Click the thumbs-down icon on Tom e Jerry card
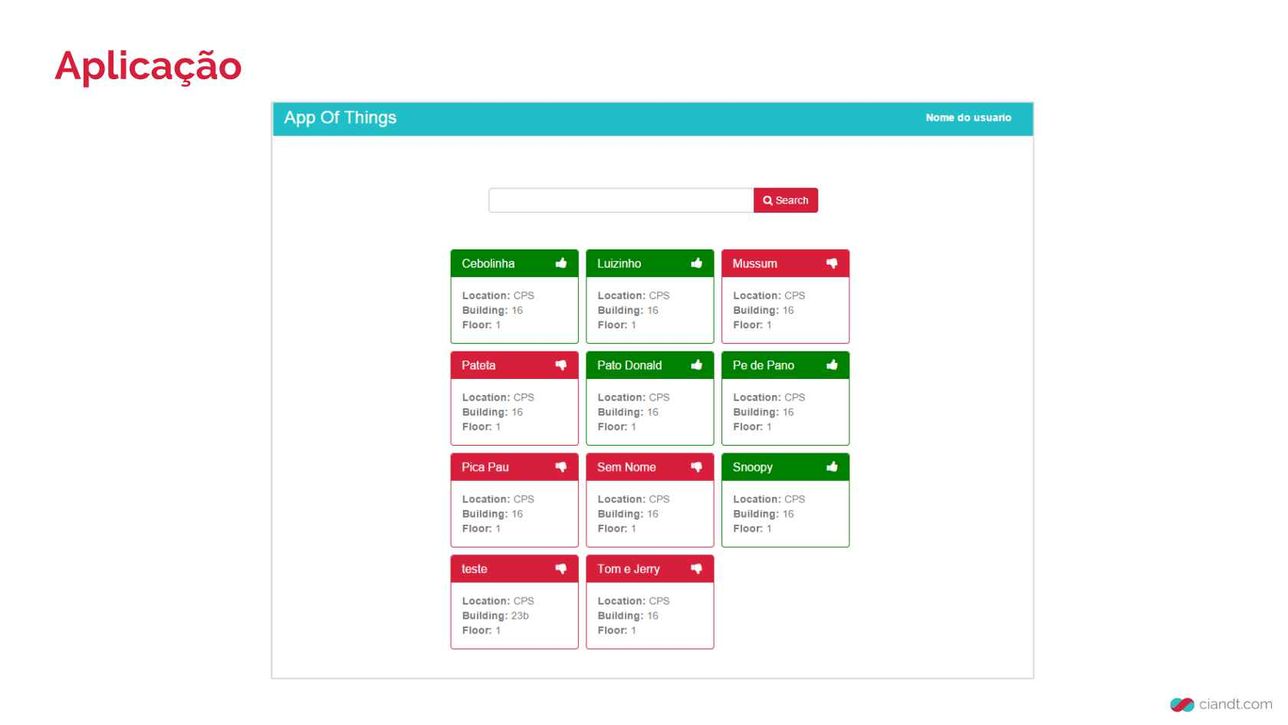1288x725 pixels. tap(696, 570)
